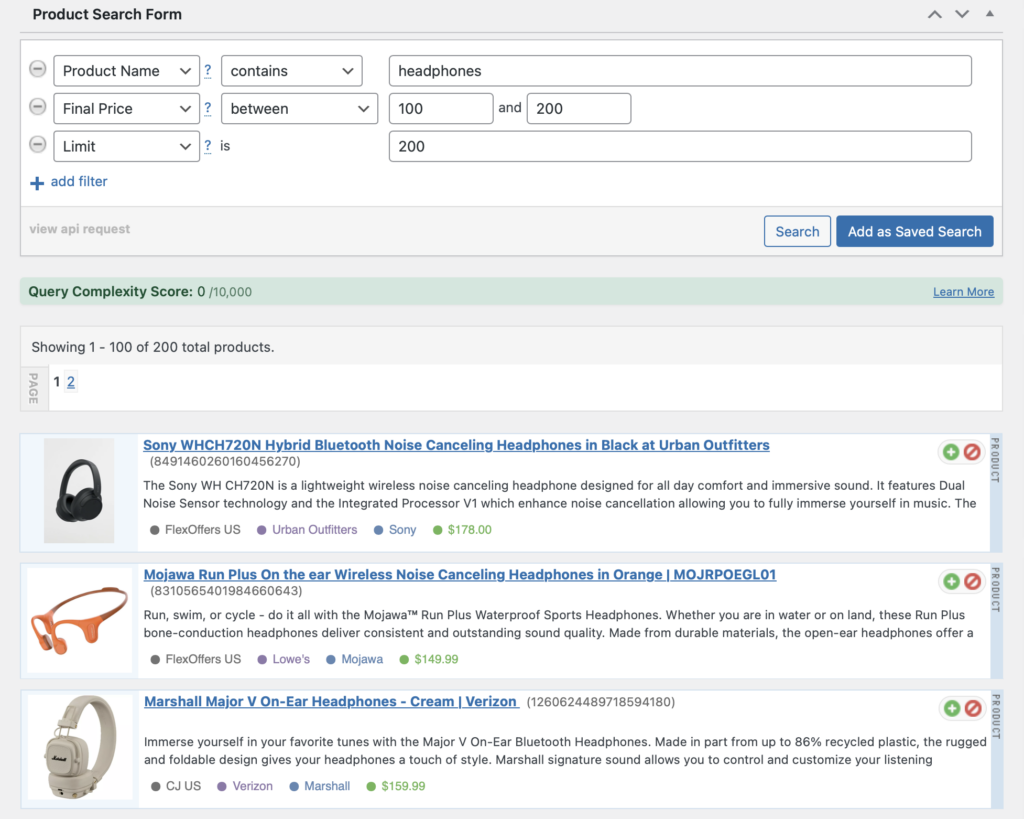This screenshot has width=1024, height=819.
Task: Click the Search button
Action: 797,231
